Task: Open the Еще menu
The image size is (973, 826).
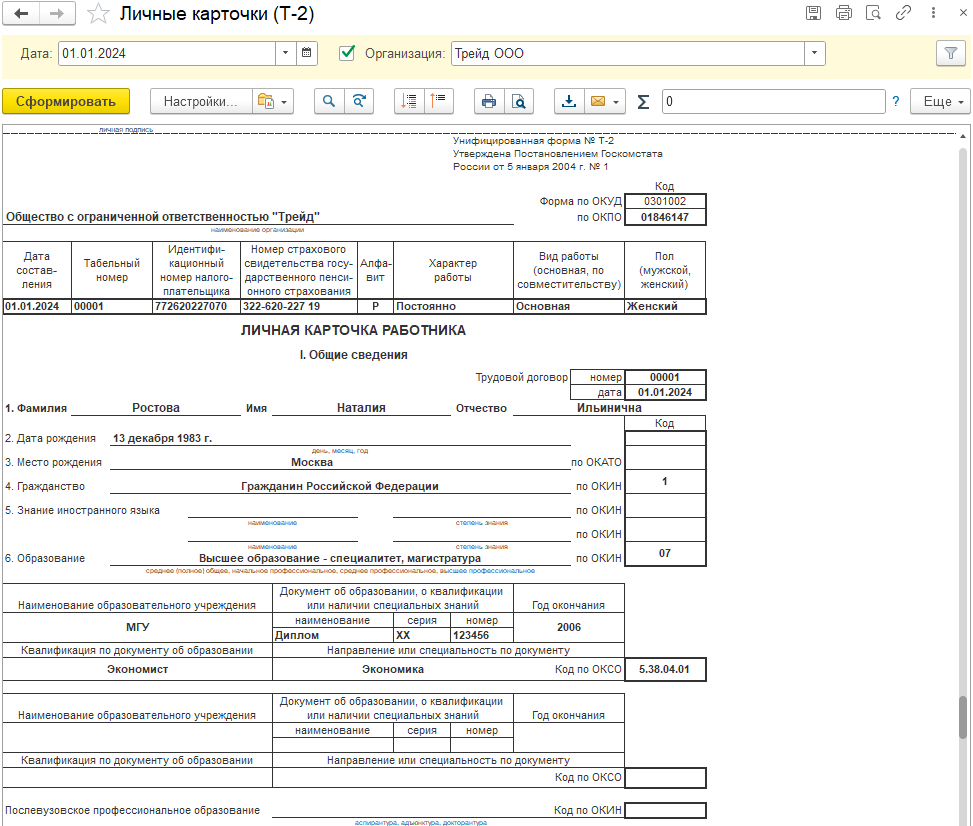Action: [940, 101]
